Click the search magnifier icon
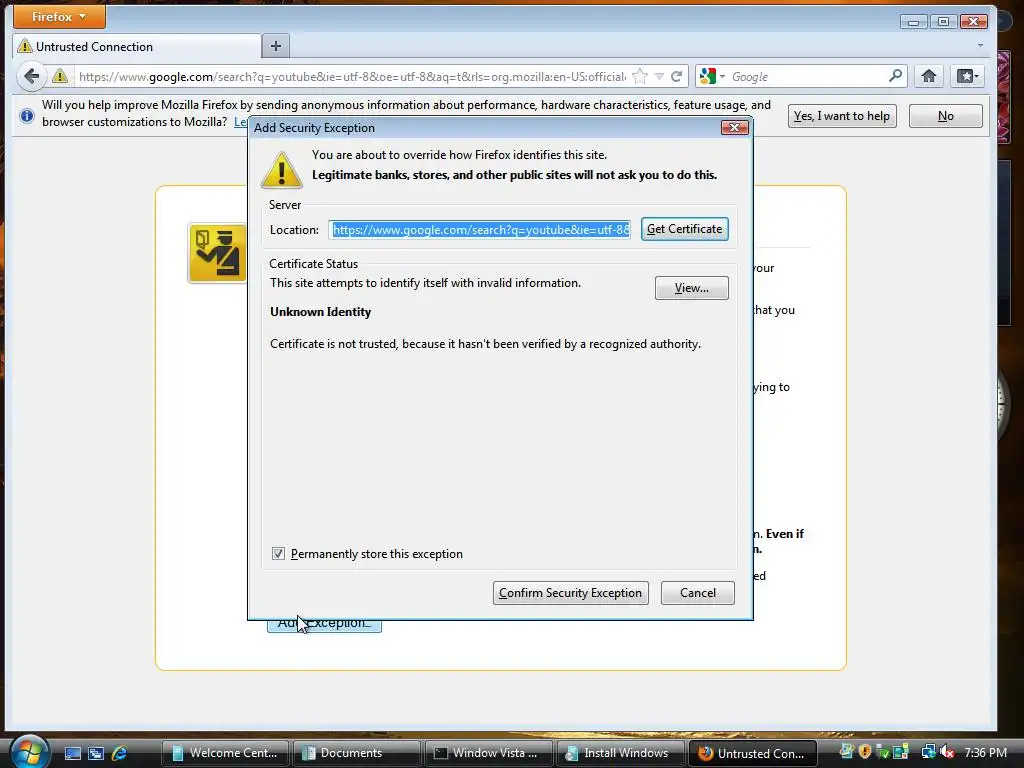The height and width of the screenshot is (768, 1024). (895, 76)
